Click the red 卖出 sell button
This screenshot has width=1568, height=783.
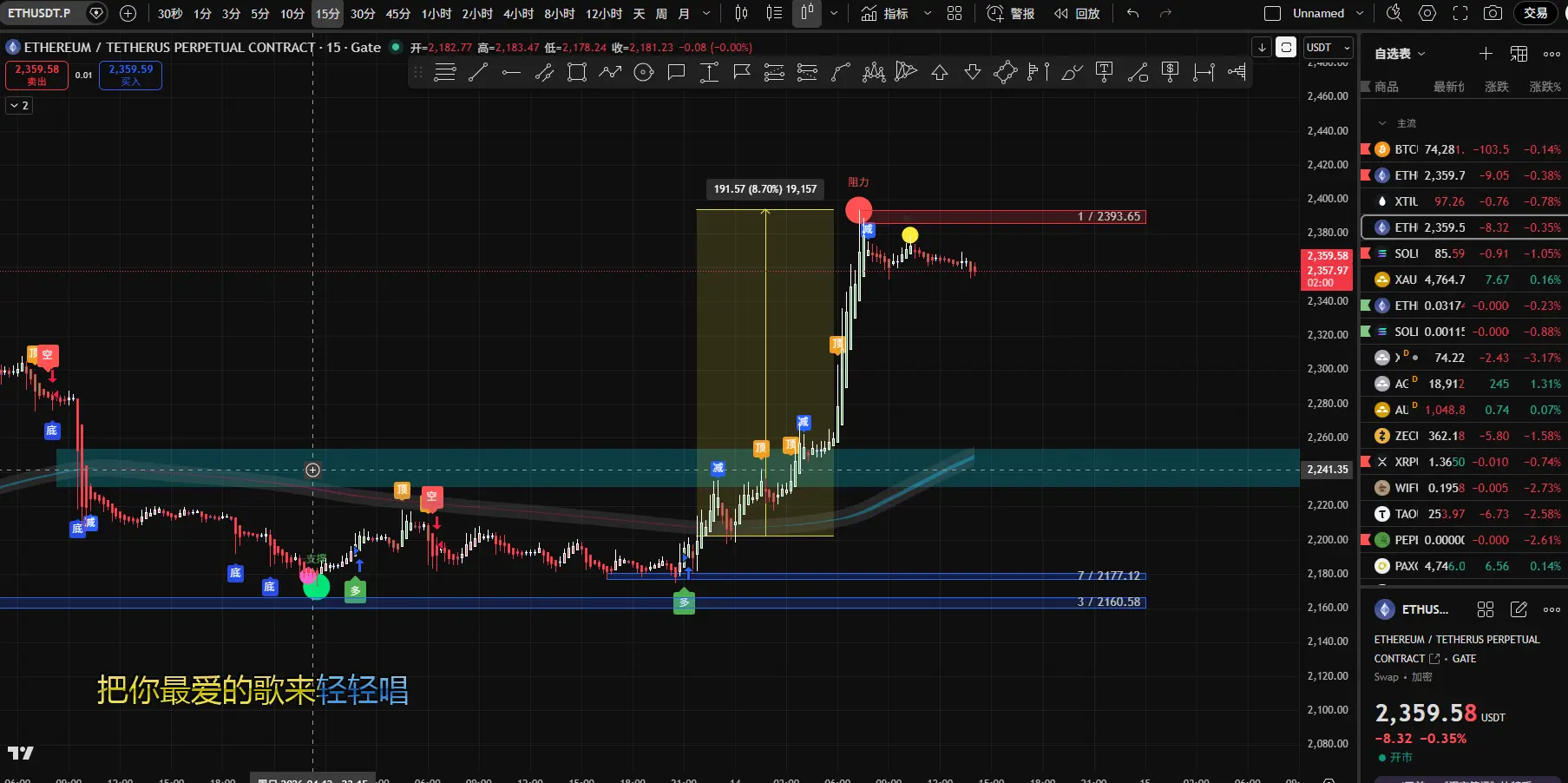[36, 76]
